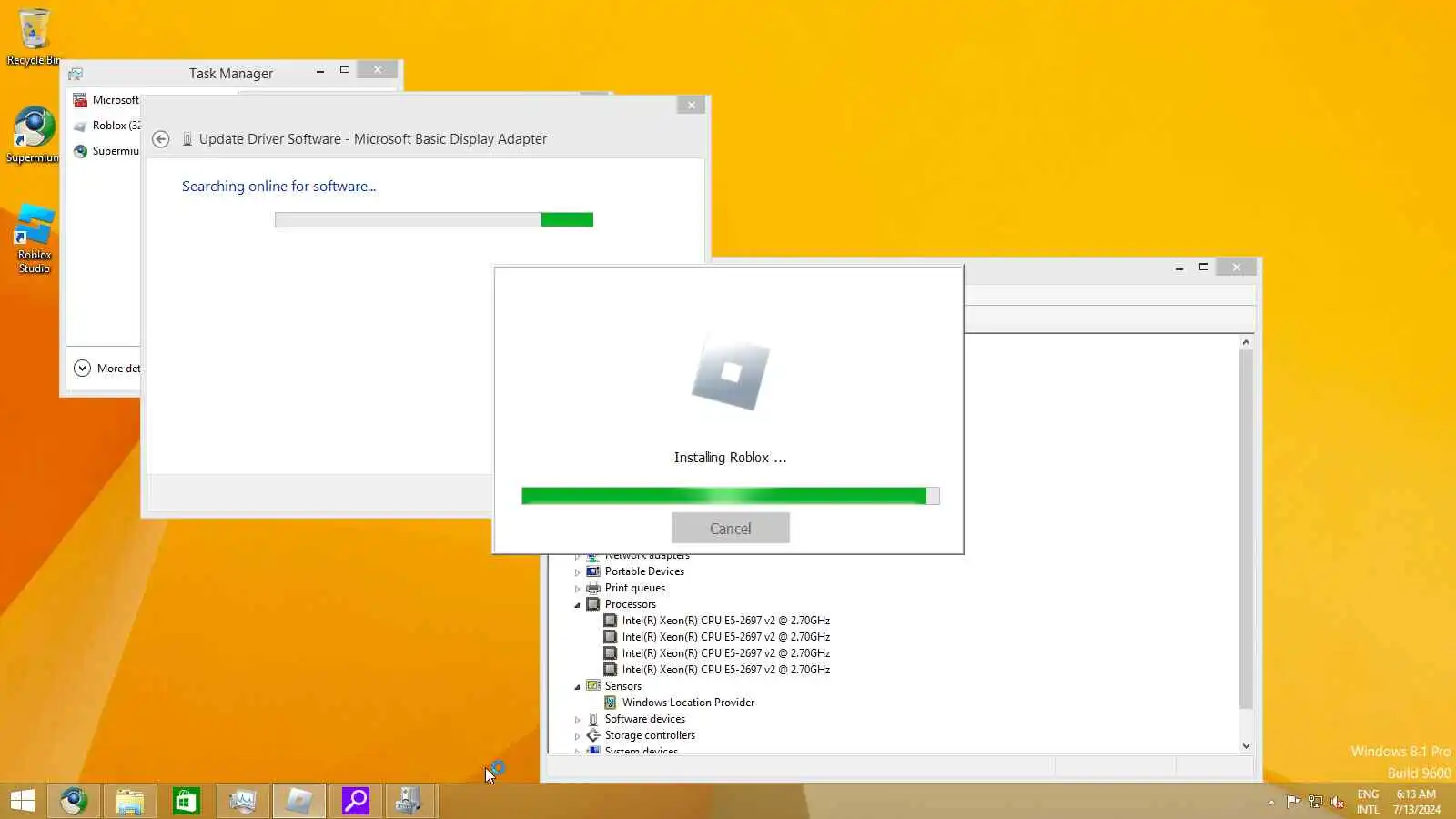Click the Task Manager title bar icon
The image size is (1456, 819).
pos(76,74)
